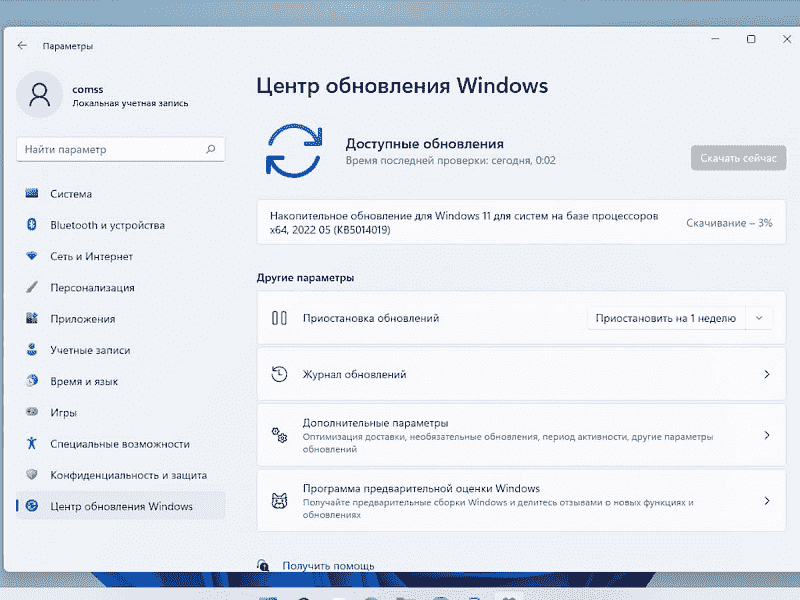Click the Конфиденциальность shield icon
Viewport: 800px width, 600px height.
coord(32,474)
